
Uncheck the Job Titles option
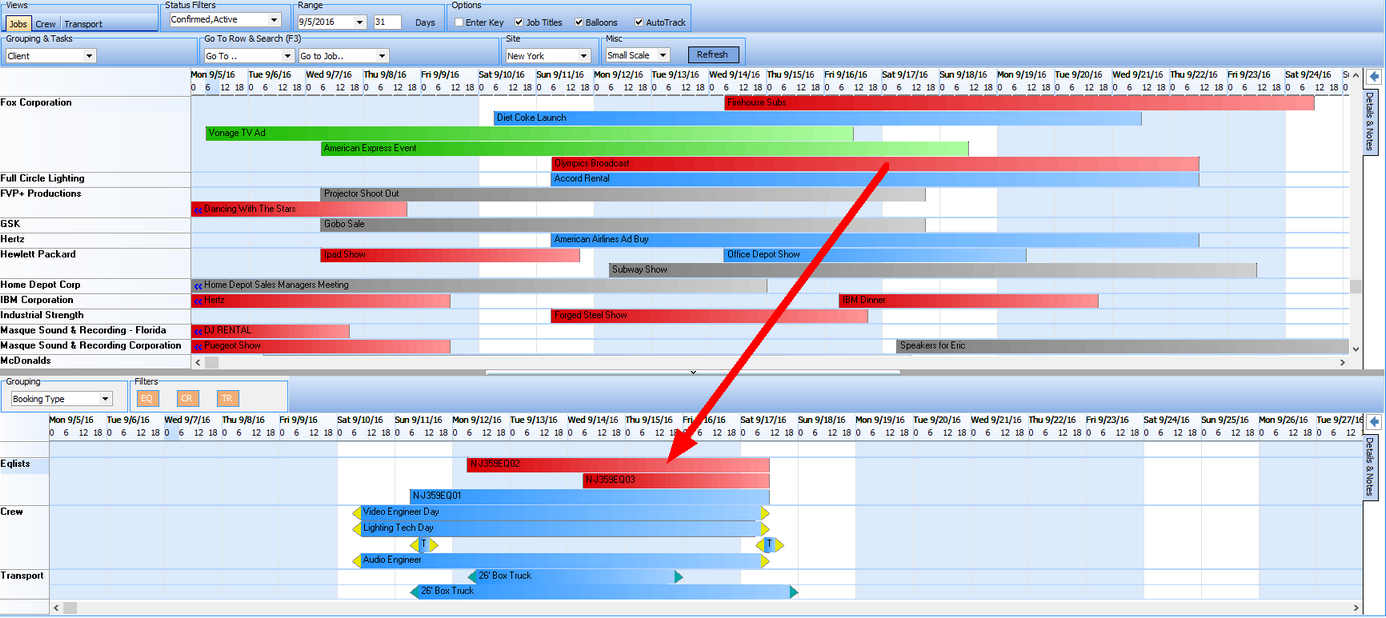pyautogui.click(x=519, y=22)
